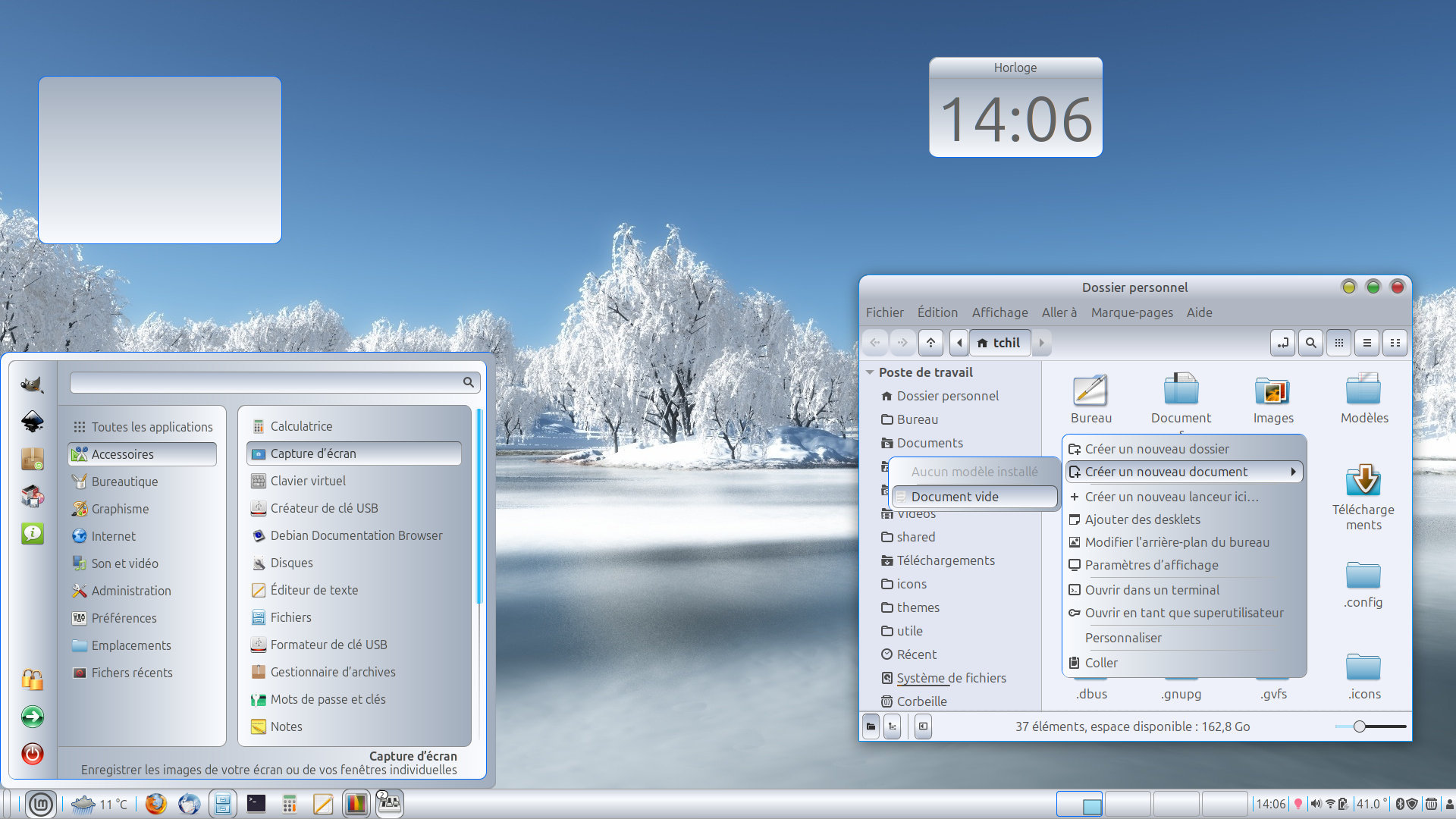The width and height of the screenshot is (1456, 819).
Task: Select Document vide in submenu
Action: [x=974, y=497]
